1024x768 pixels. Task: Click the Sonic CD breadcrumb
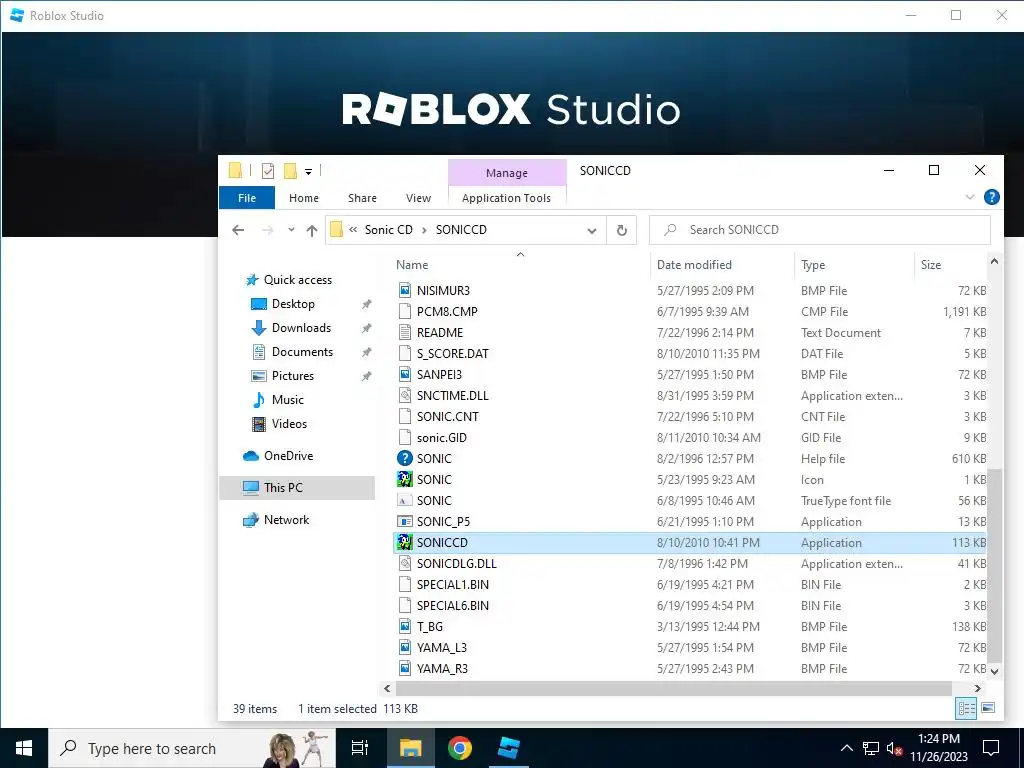tap(389, 230)
